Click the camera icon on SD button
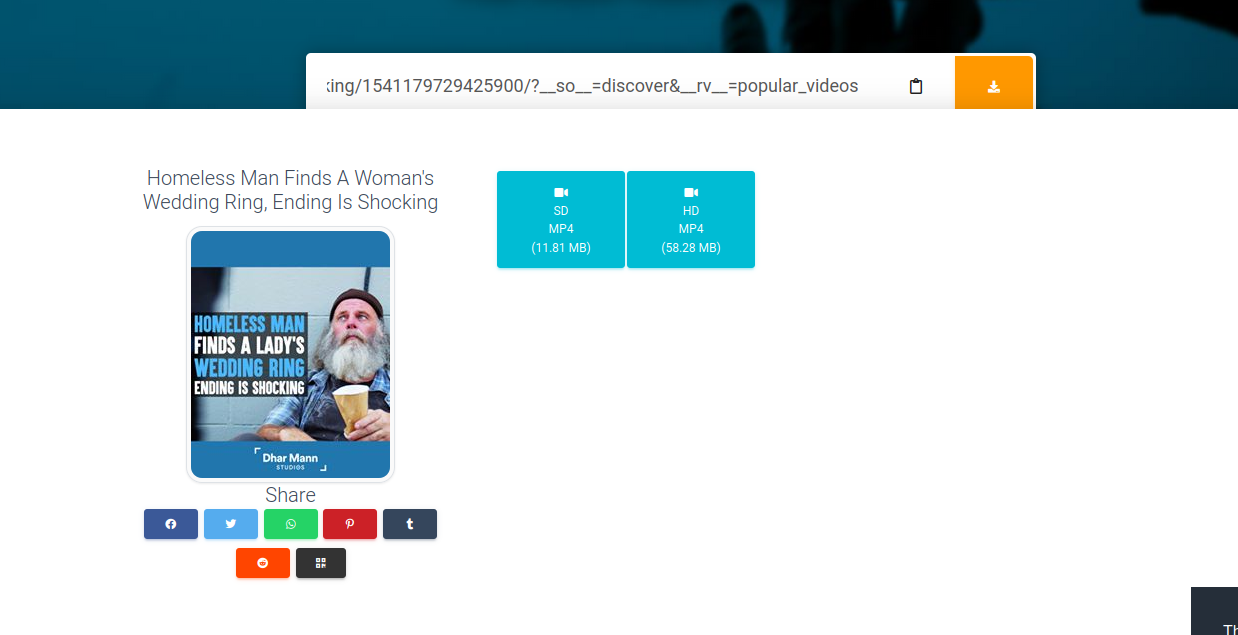This screenshot has width=1238, height=635. (561, 192)
